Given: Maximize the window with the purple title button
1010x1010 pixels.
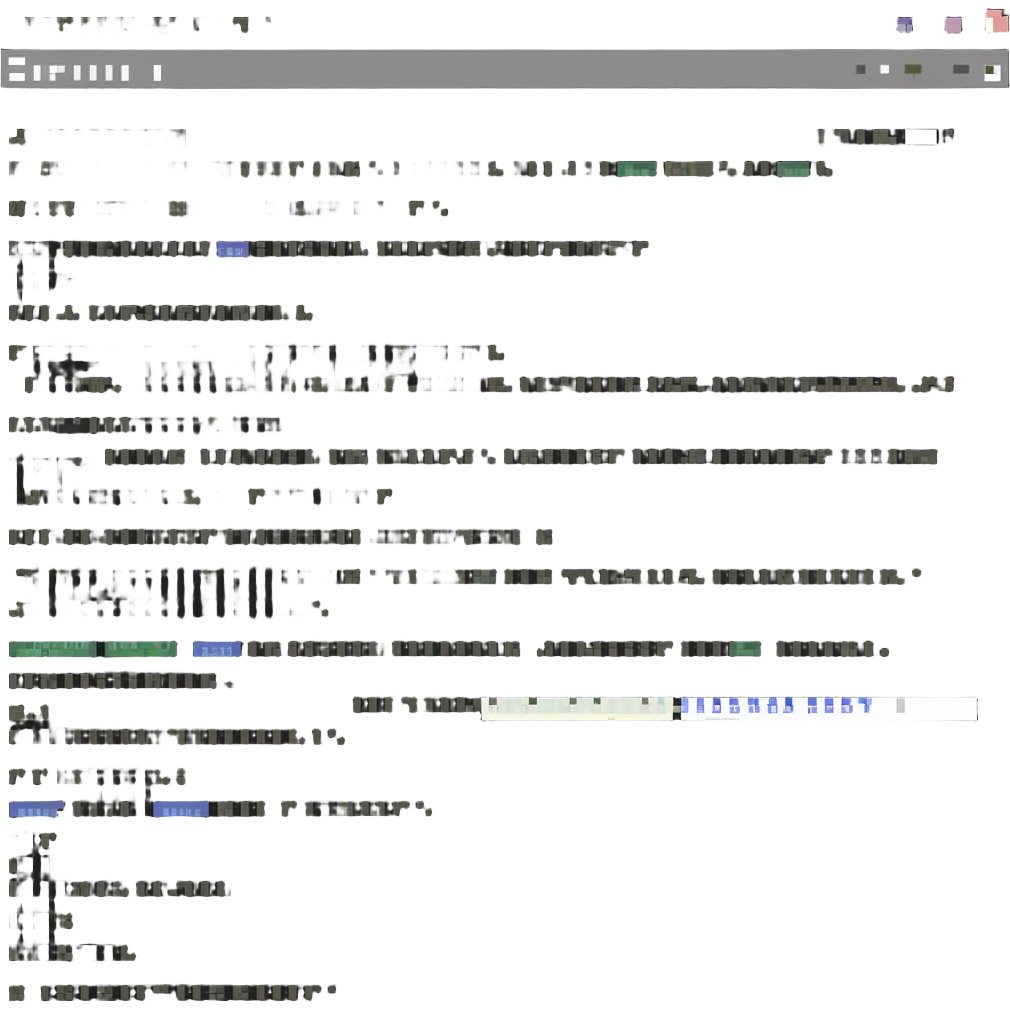Looking at the screenshot, I should point(954,26).
